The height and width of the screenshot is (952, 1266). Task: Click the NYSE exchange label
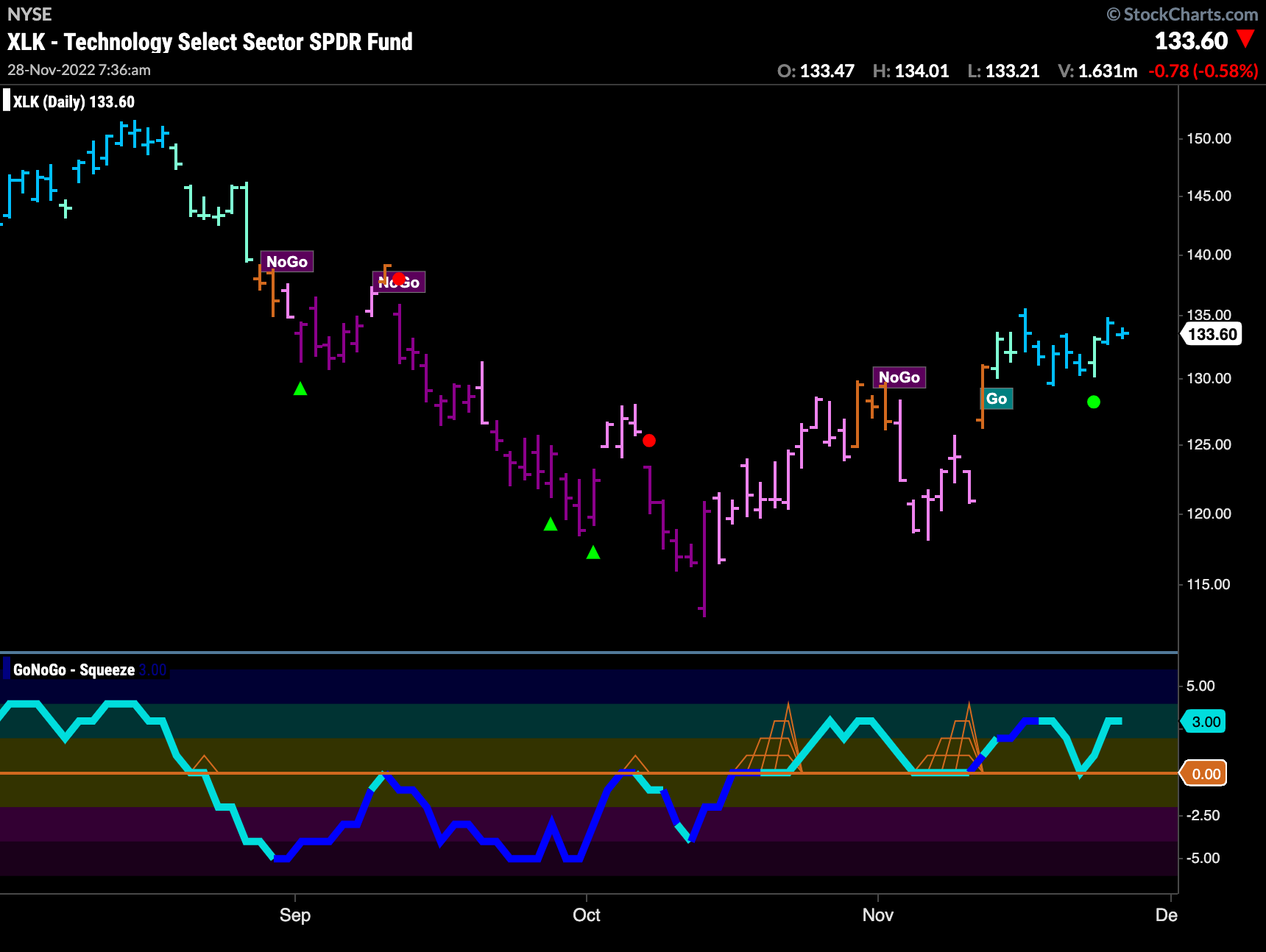(x=29, y=15)
